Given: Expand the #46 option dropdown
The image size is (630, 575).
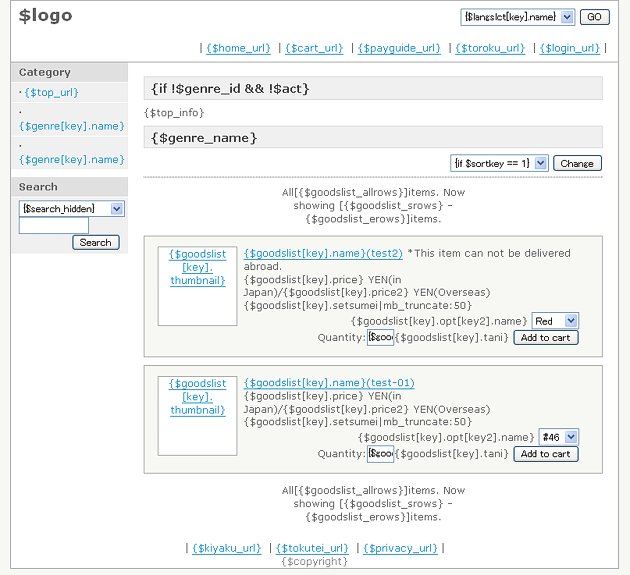Looking at the screenshot, I should tap(557, 437).
